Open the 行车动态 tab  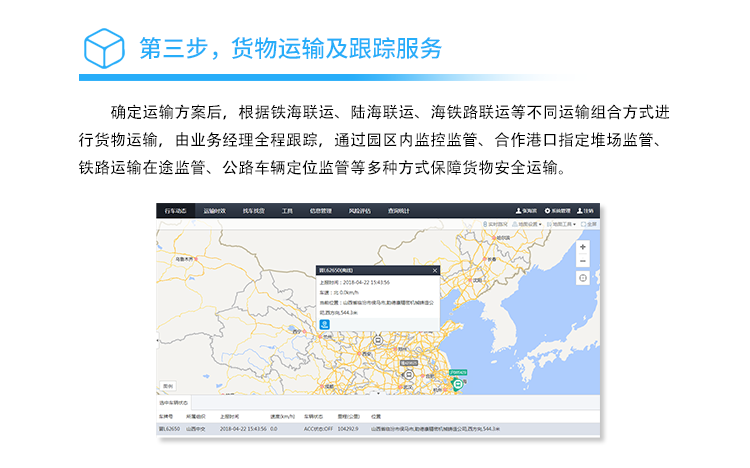click(175, 211)
